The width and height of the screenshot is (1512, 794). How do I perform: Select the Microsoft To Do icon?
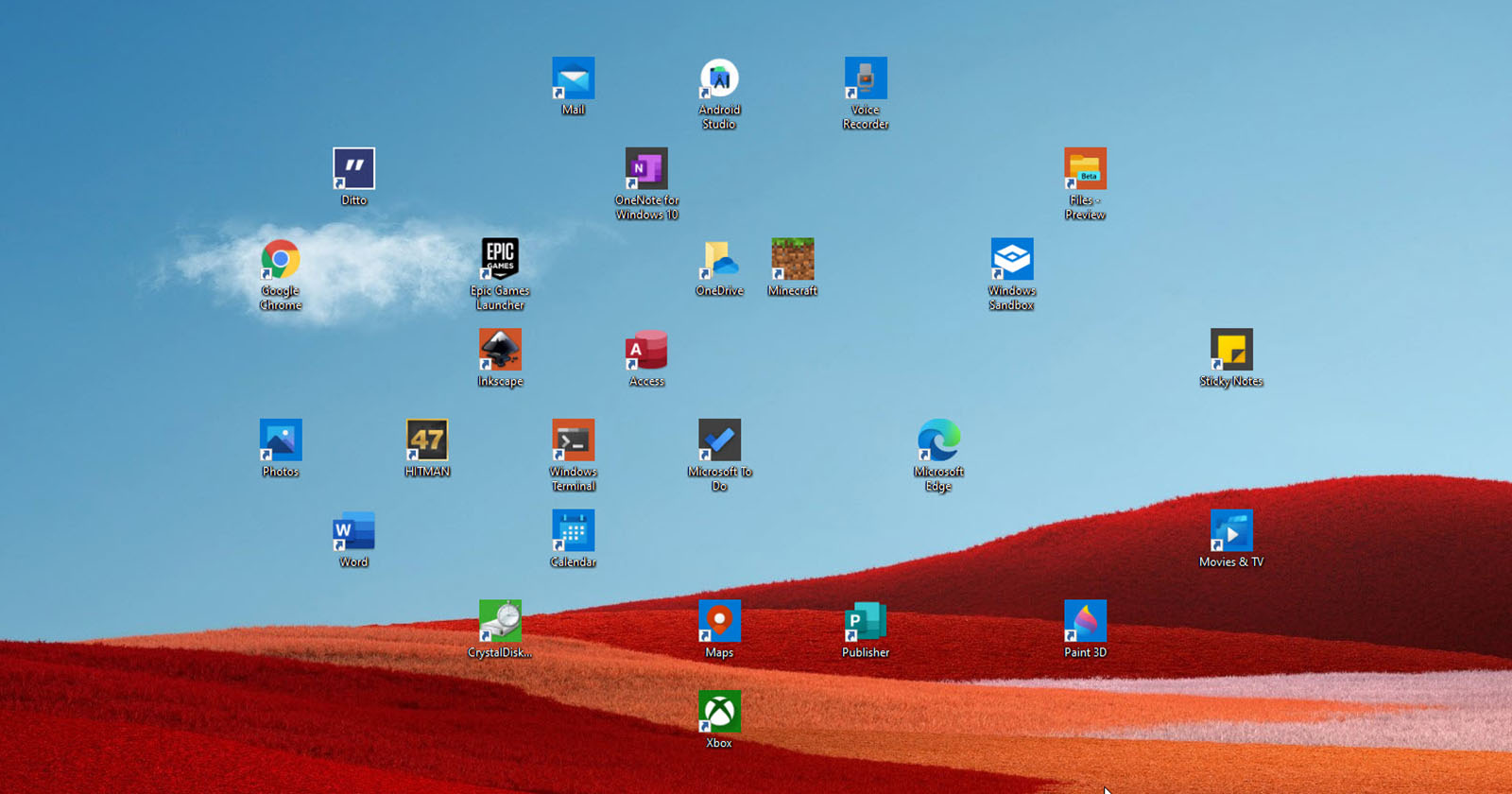click(x=719, y=440)
